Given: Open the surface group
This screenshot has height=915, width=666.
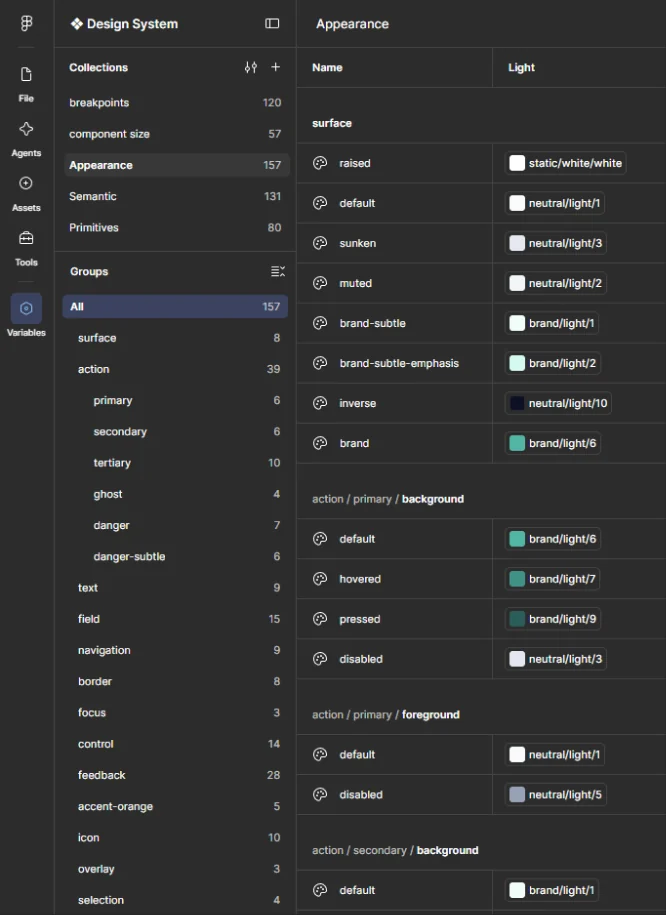Looking at the screenshot, I should pyautogui.click(x=175, y=338).
